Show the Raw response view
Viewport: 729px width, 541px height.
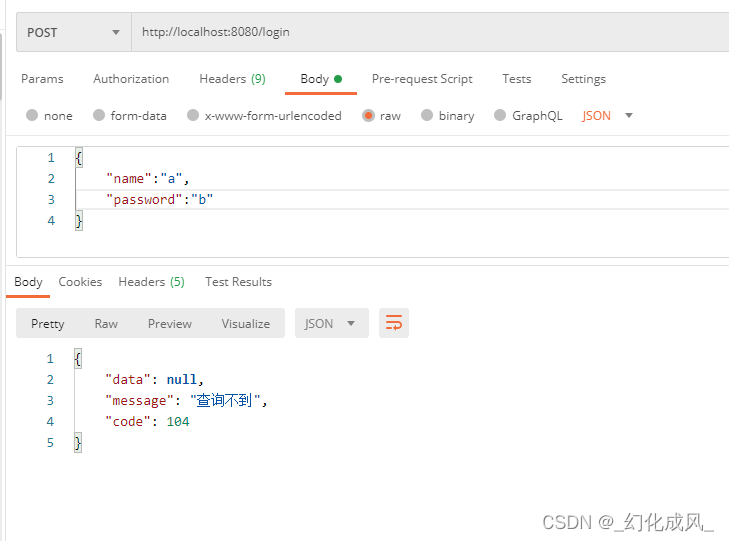pos(106,323)
